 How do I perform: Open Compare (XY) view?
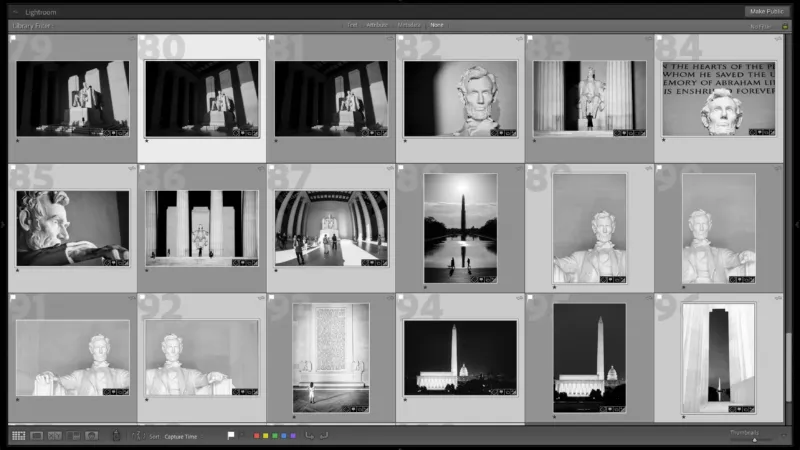55,436
